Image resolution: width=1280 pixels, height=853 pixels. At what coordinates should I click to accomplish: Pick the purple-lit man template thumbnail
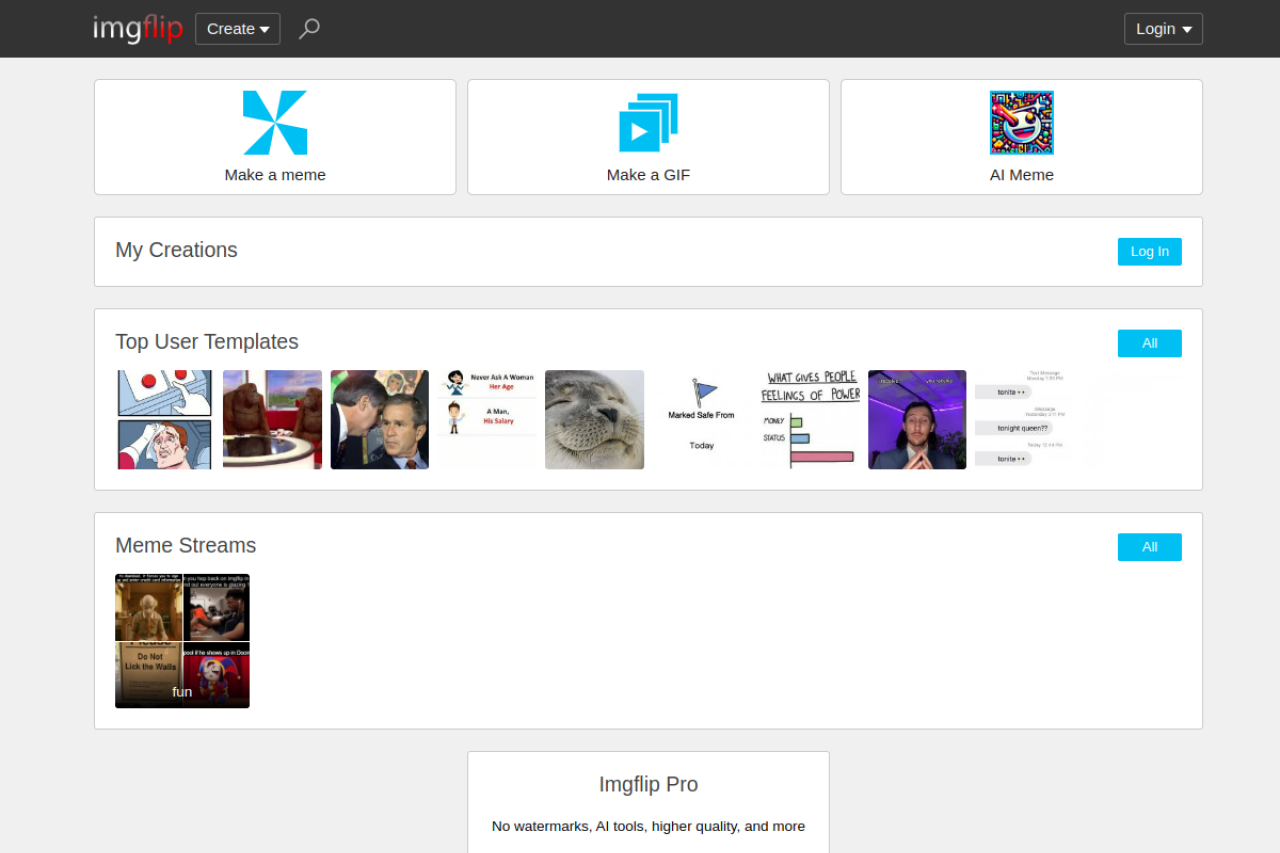pyautogui.click(x=917, y=420)
